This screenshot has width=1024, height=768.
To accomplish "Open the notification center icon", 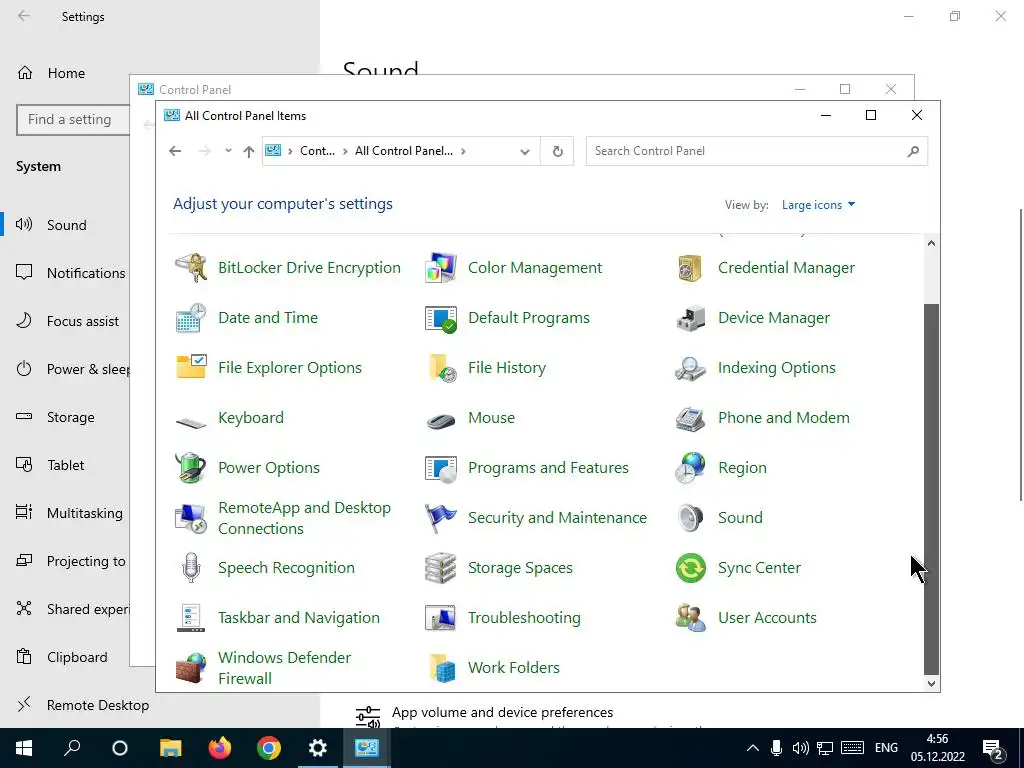I will pyautogui.click(x=993, y=749).
